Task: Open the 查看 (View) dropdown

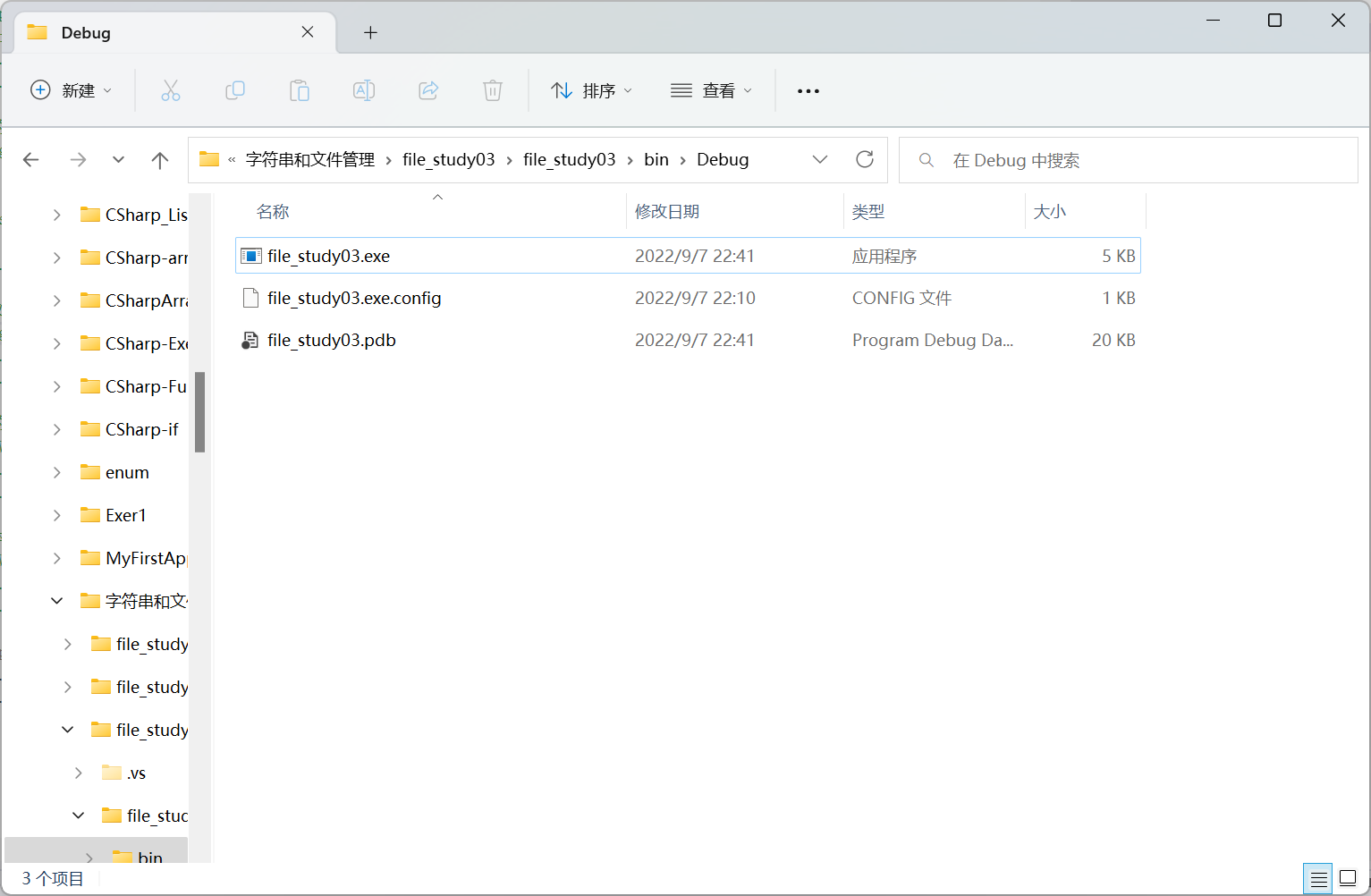Action: pos(712,90)
